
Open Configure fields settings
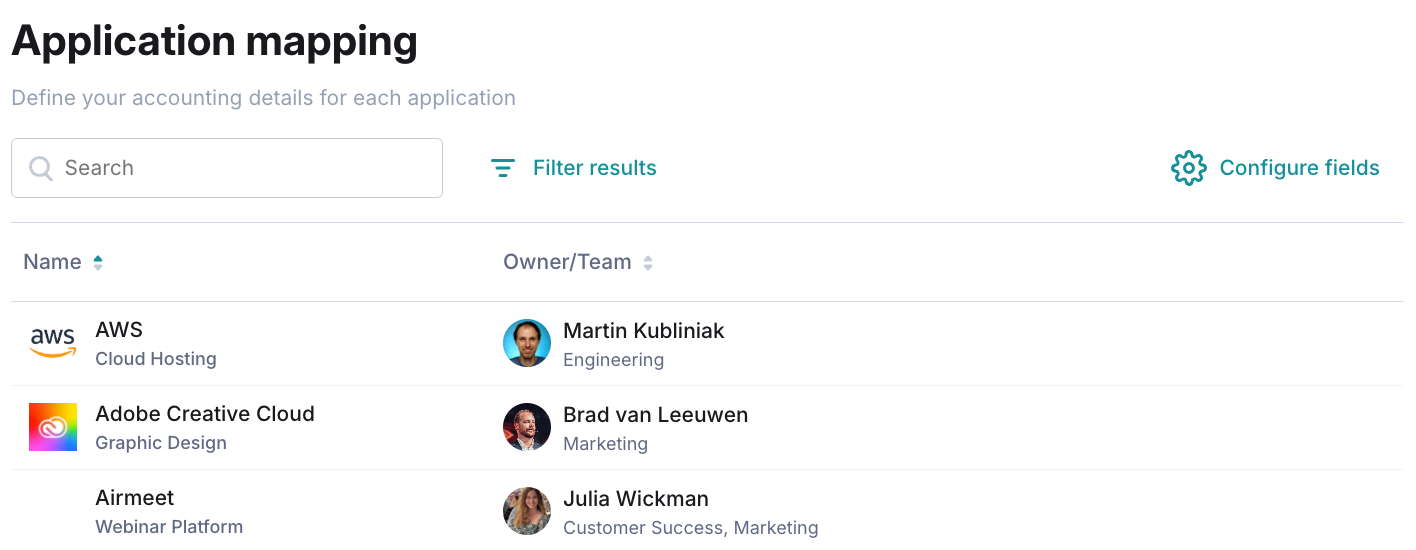click(x=1299, y=168)
